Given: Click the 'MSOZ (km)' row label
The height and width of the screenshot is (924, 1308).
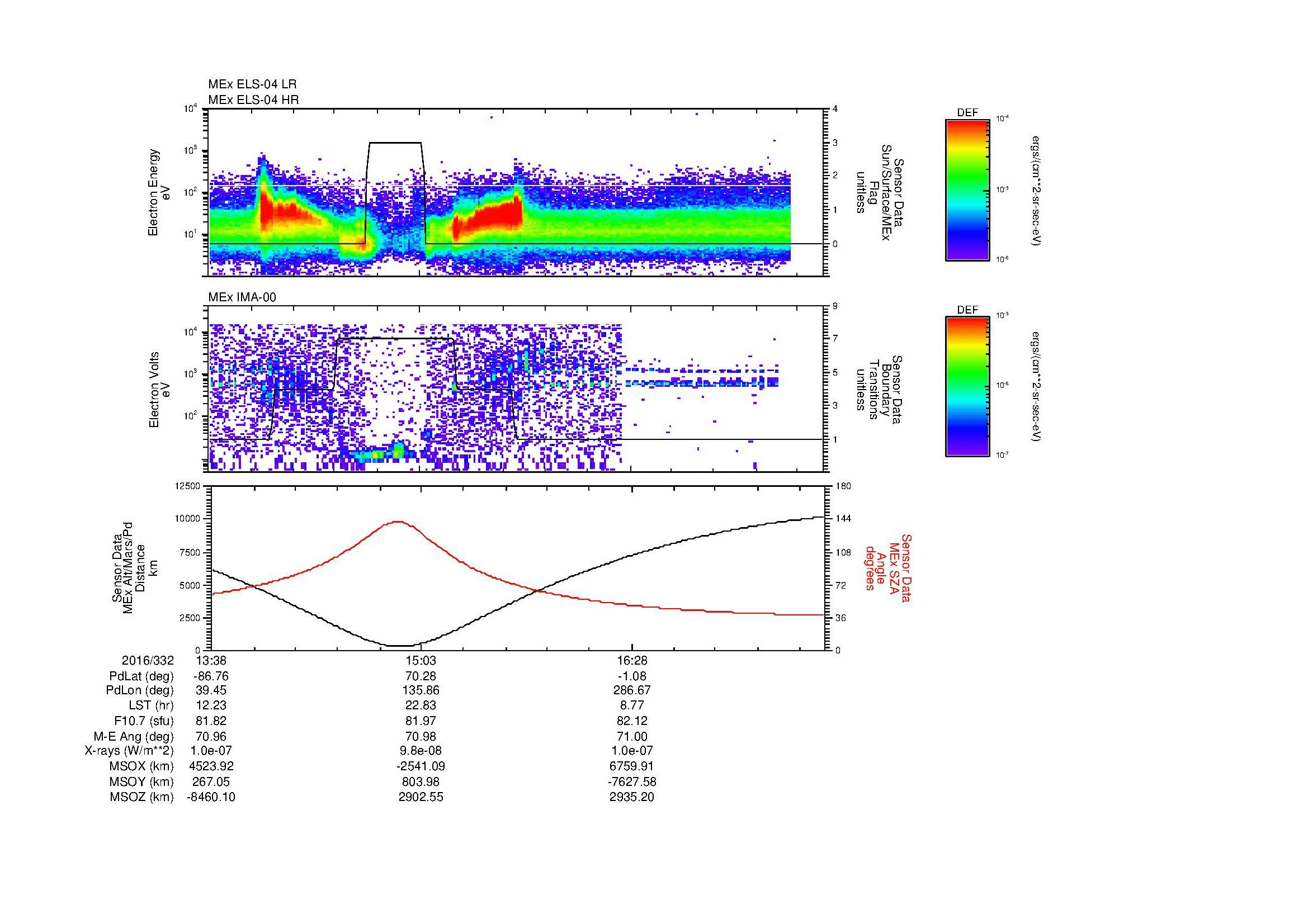Looking at the screenshot, I should (141, 797).
